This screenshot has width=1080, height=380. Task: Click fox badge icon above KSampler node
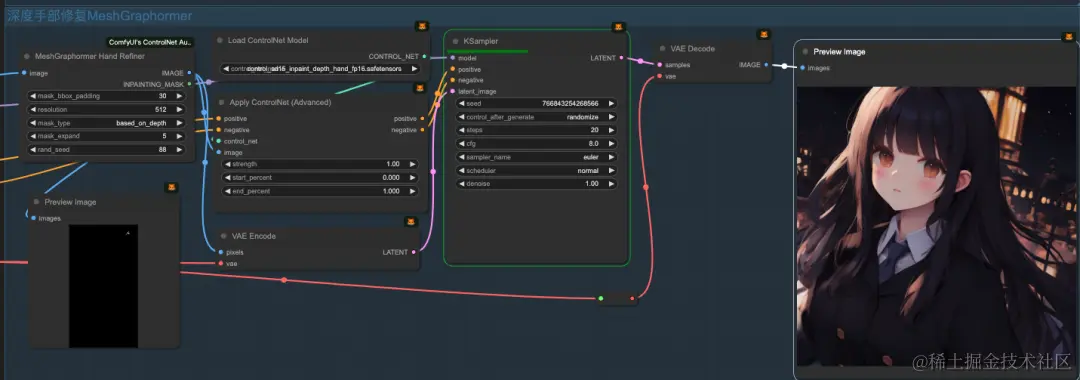pyautogui.click(x=619, y=27)
